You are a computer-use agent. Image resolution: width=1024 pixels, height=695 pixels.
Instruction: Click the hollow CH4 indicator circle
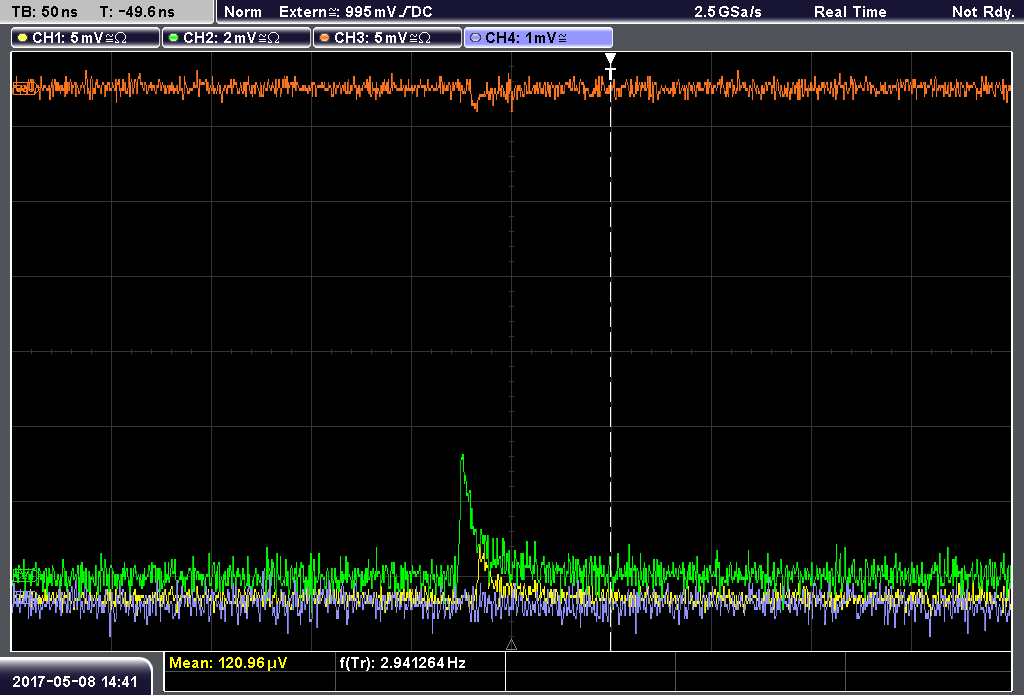(x=475, y=38)
